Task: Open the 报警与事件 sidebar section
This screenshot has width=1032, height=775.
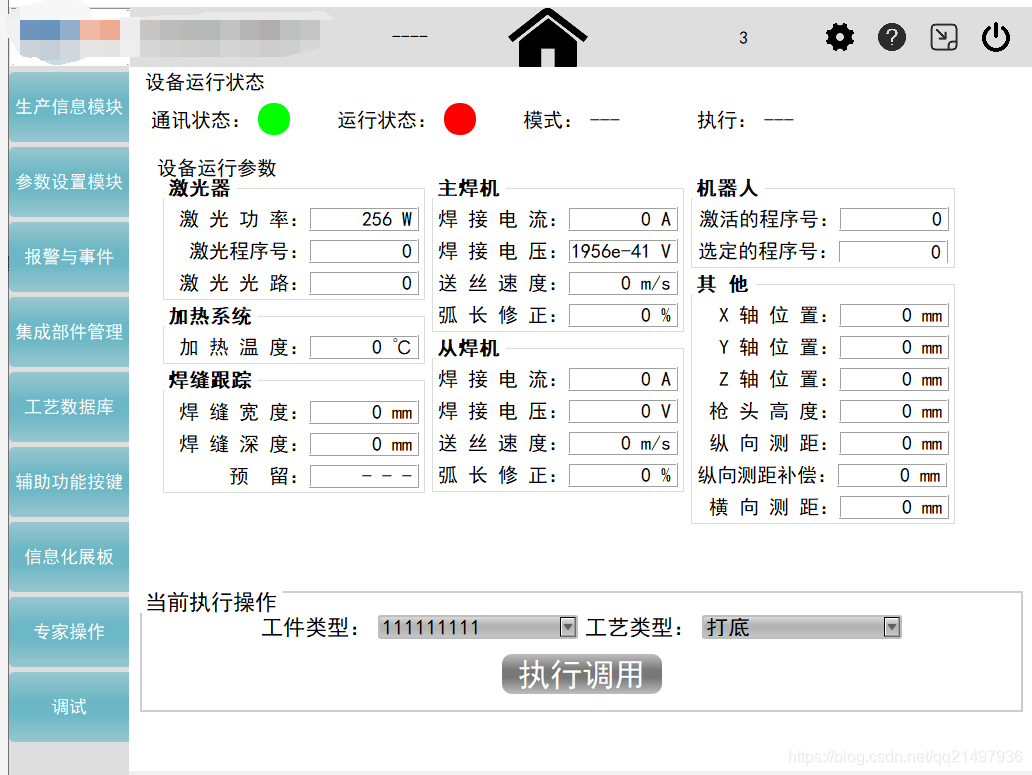Action: 69,257
